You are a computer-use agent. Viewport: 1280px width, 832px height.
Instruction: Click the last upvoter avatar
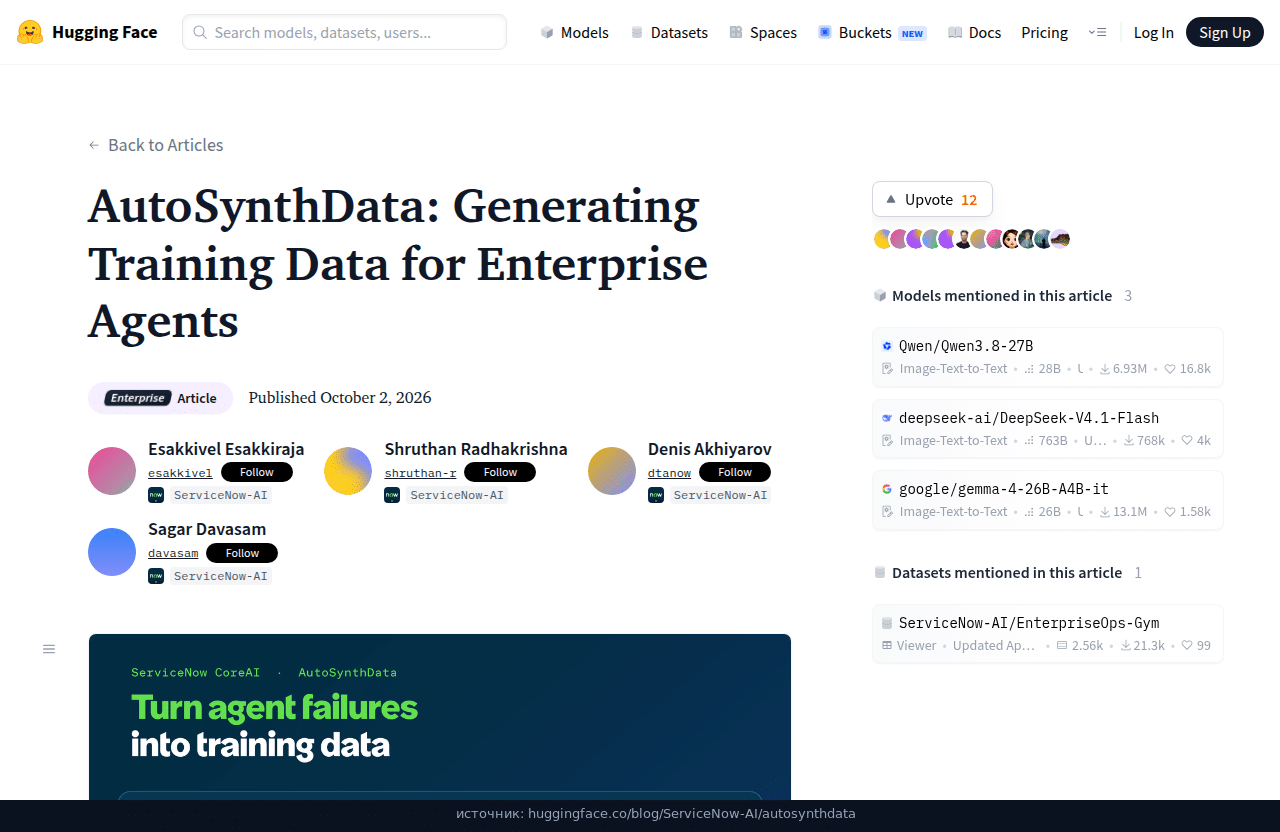pyautogui.click(x=1060, y=239)
